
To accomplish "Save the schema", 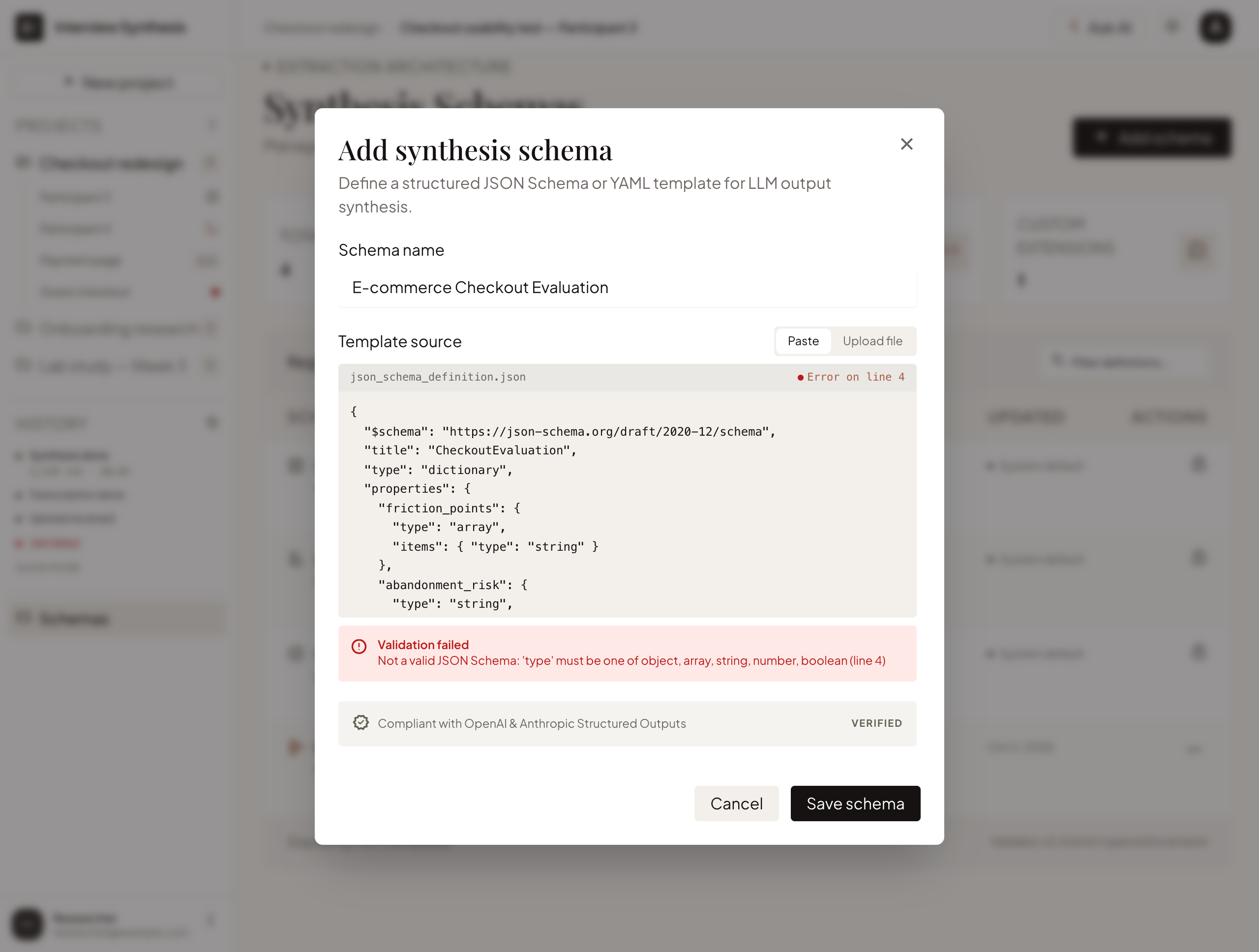I will pyautogui.click(x=854, y=803).
